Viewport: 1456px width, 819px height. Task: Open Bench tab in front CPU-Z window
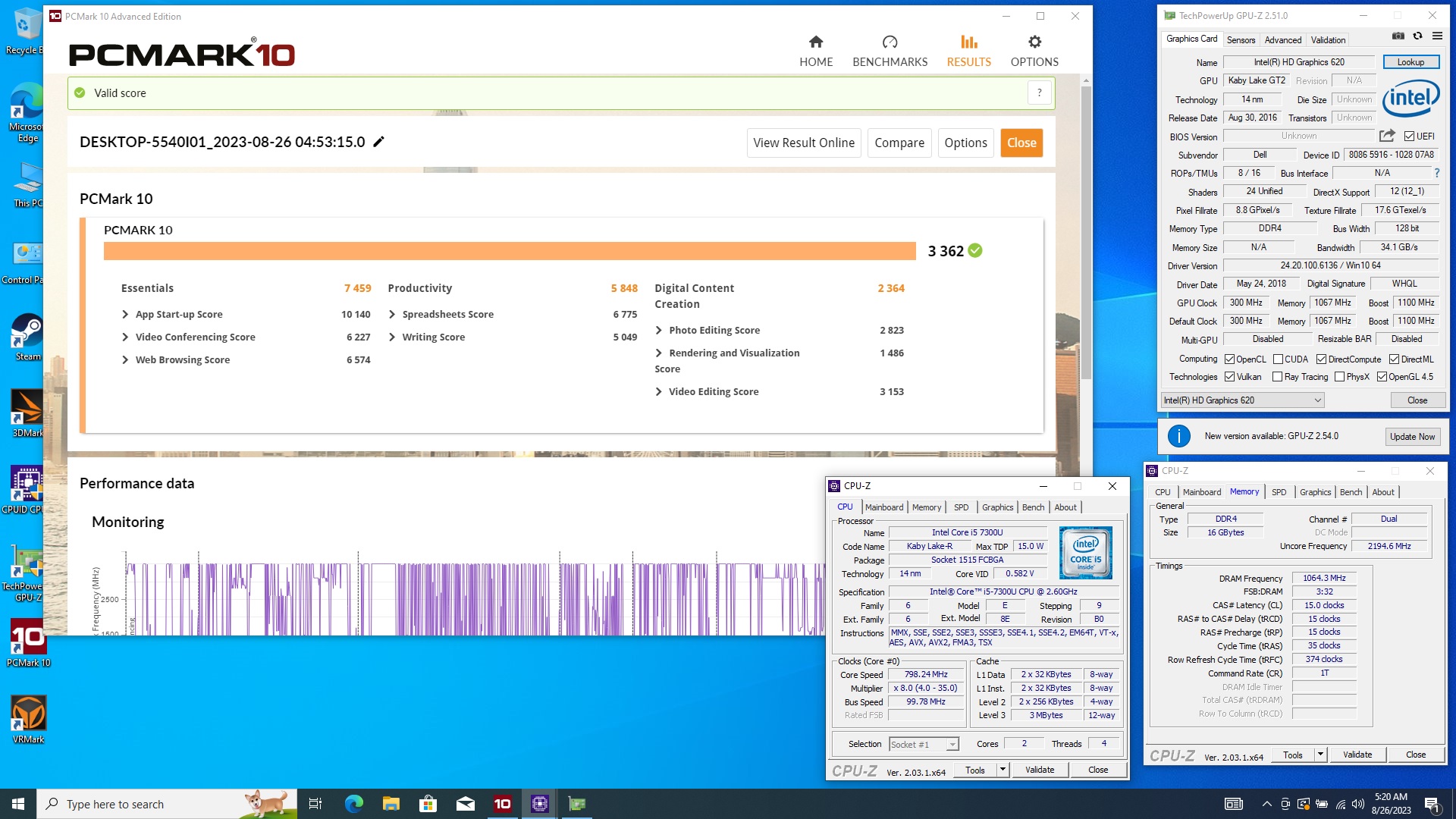[1033, 507]
